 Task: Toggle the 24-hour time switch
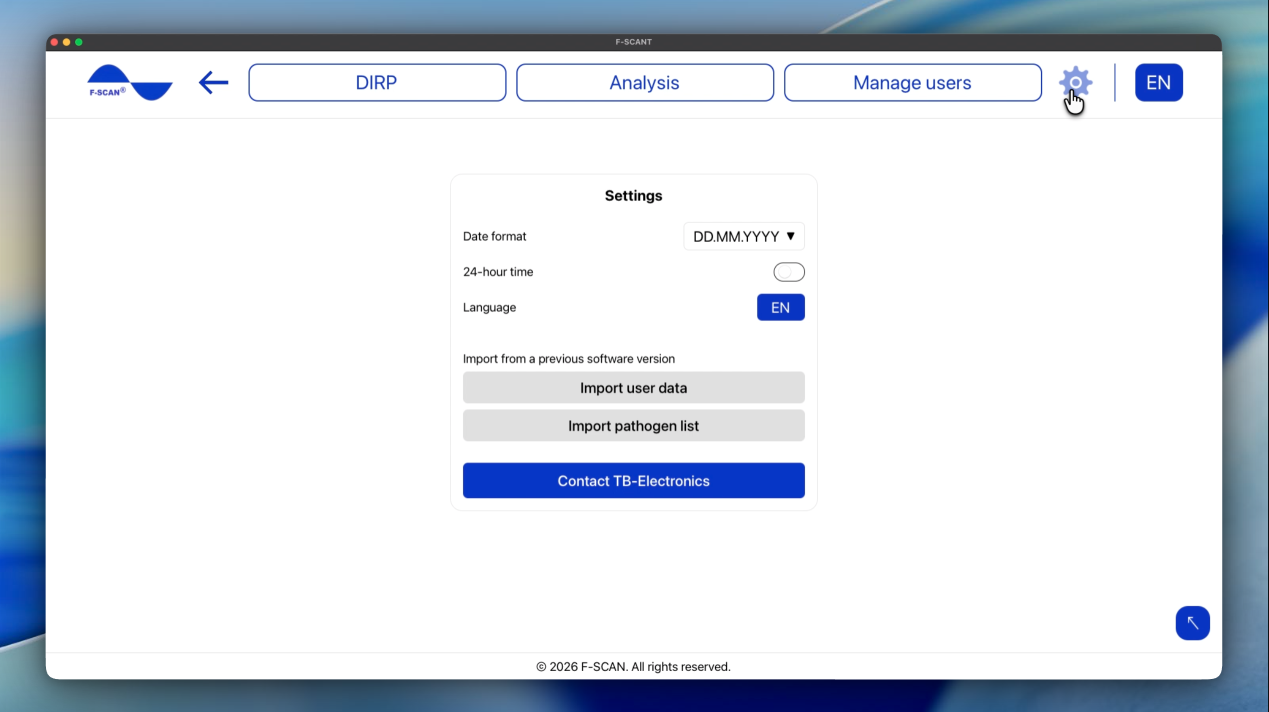pos(789,272)
